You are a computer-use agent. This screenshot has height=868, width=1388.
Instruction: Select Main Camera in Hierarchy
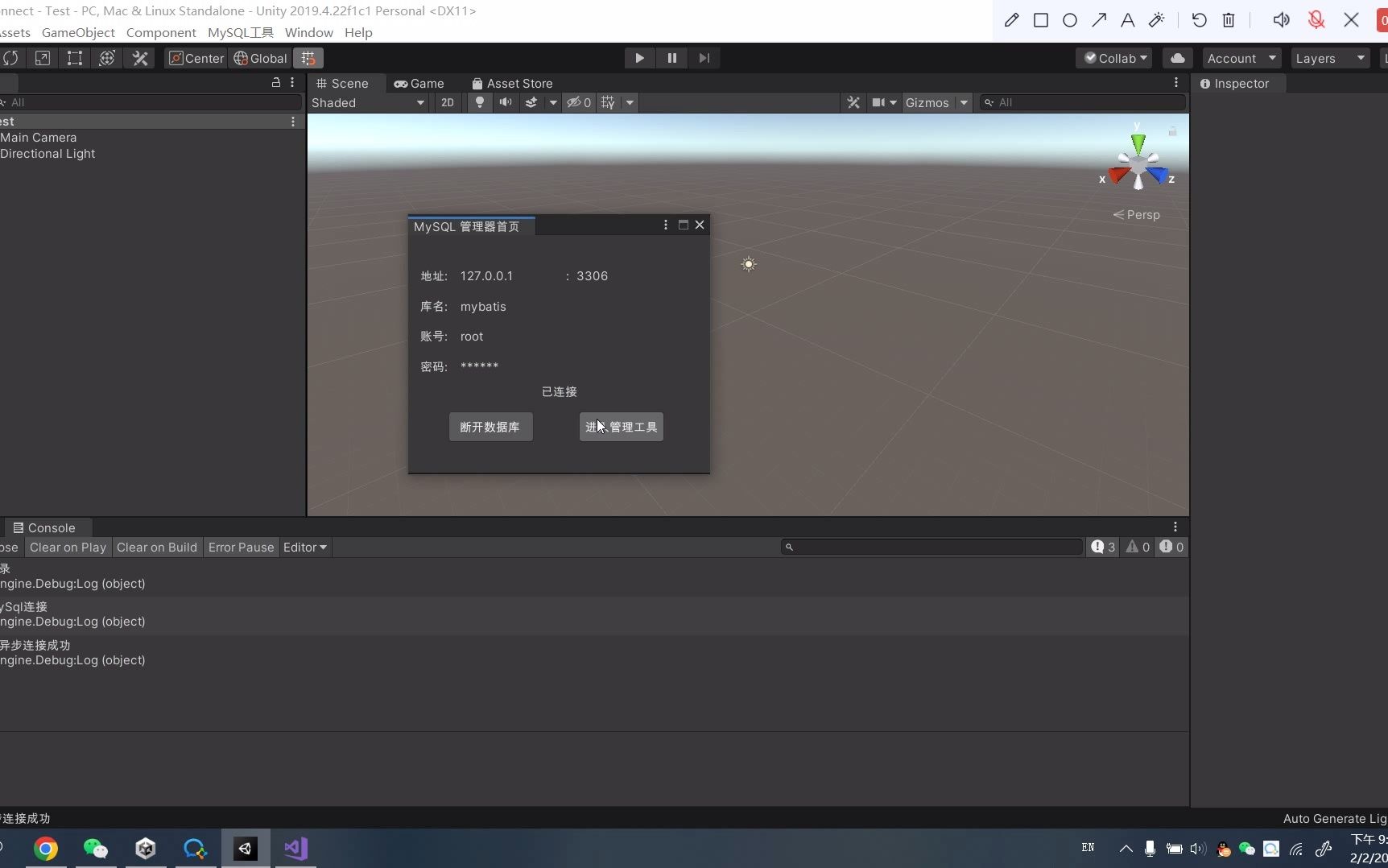tap(39, 138)
